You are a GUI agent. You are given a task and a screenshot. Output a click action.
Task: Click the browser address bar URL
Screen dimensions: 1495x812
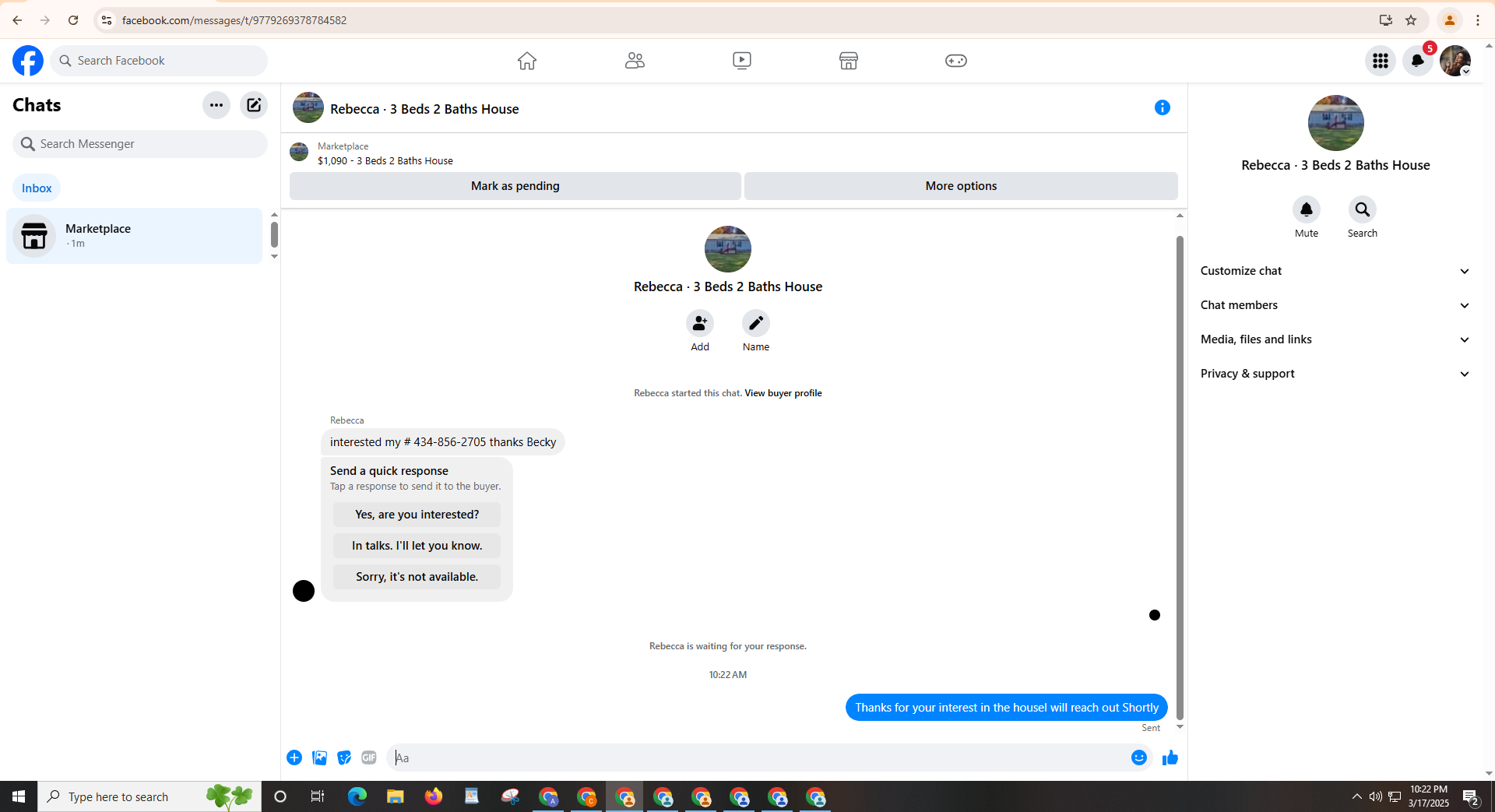234,20
